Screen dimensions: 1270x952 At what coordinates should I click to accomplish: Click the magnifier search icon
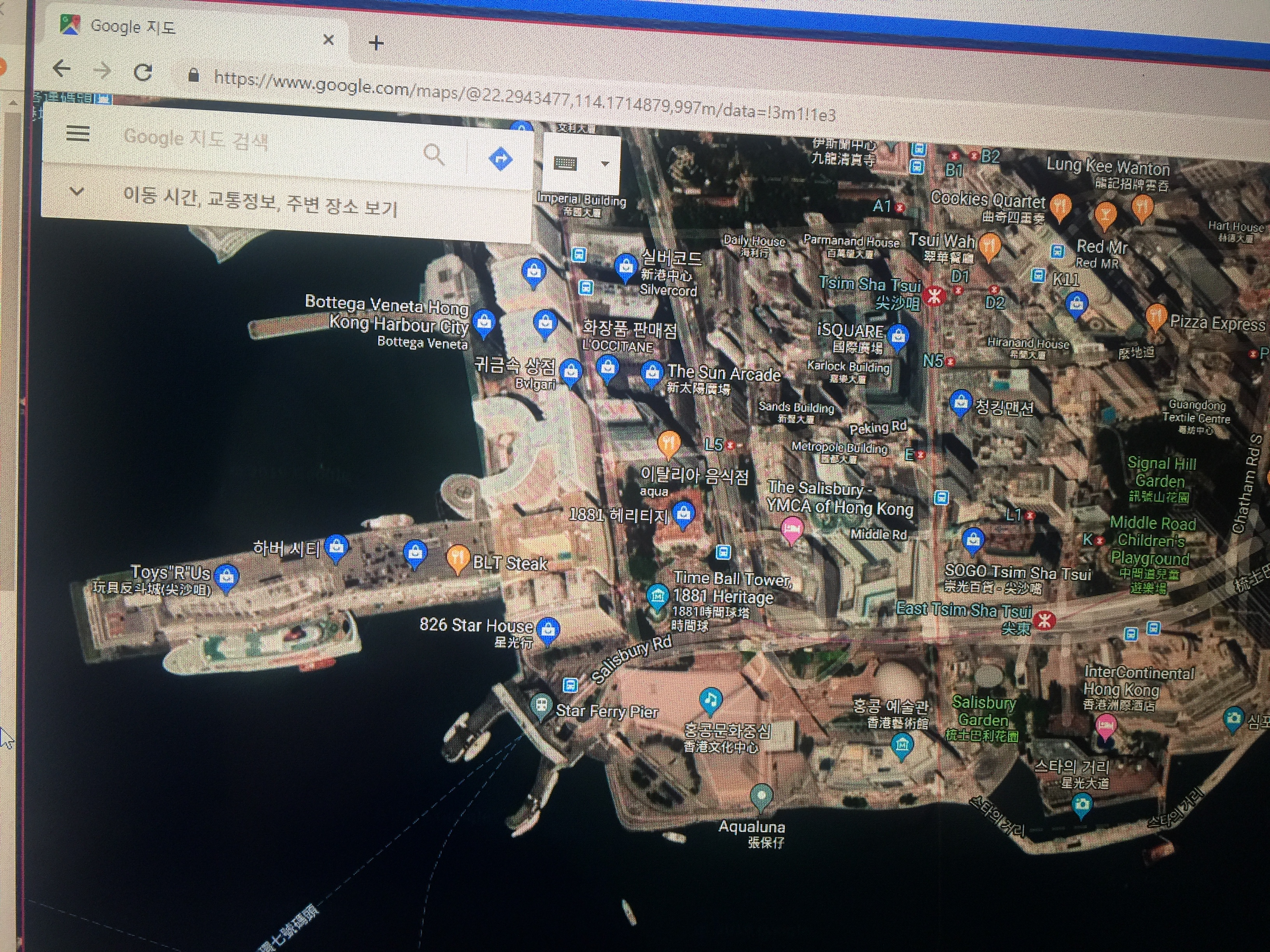coord(433,154)
